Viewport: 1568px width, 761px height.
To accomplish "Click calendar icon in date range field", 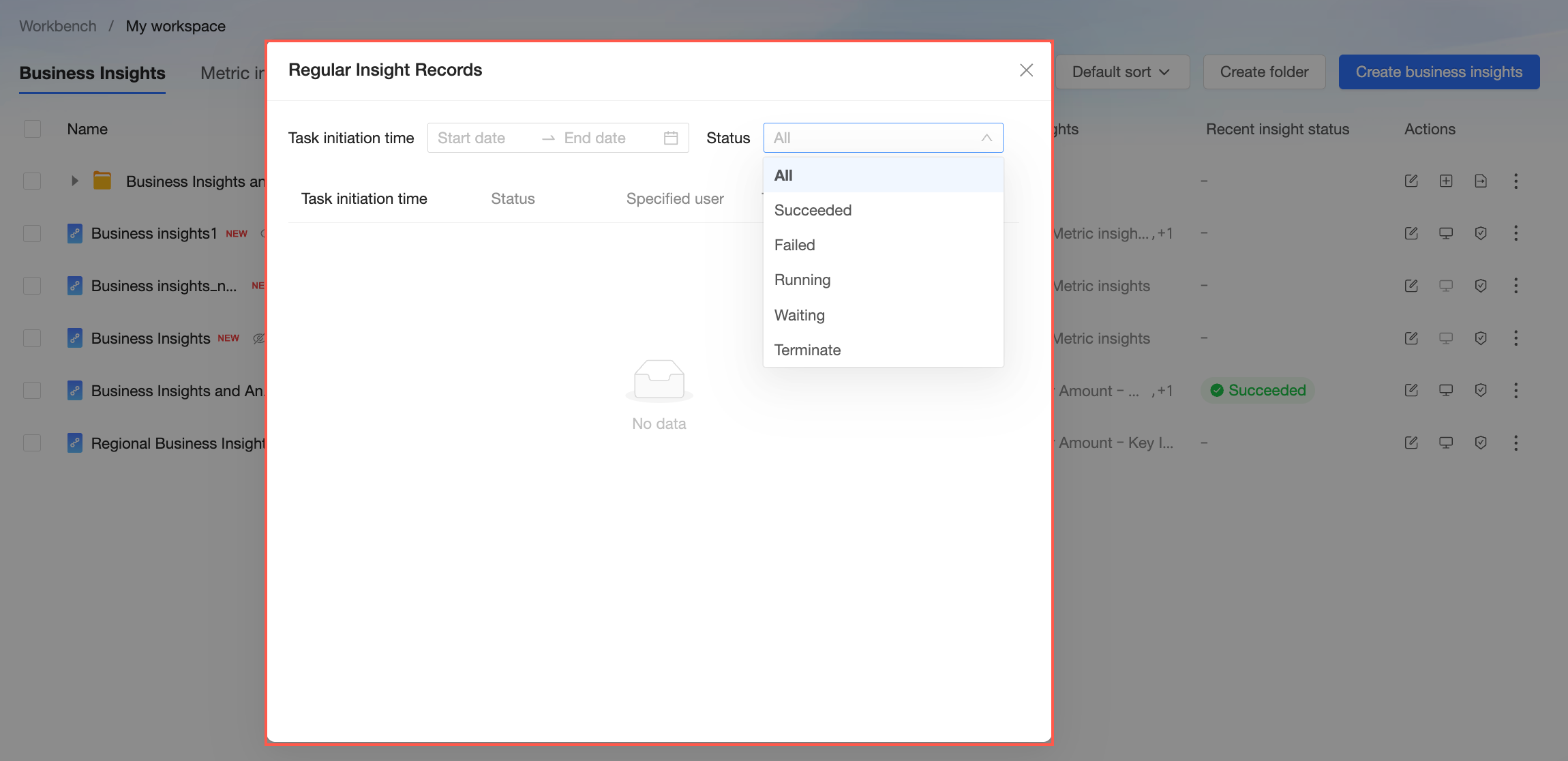I will point(671,138).
